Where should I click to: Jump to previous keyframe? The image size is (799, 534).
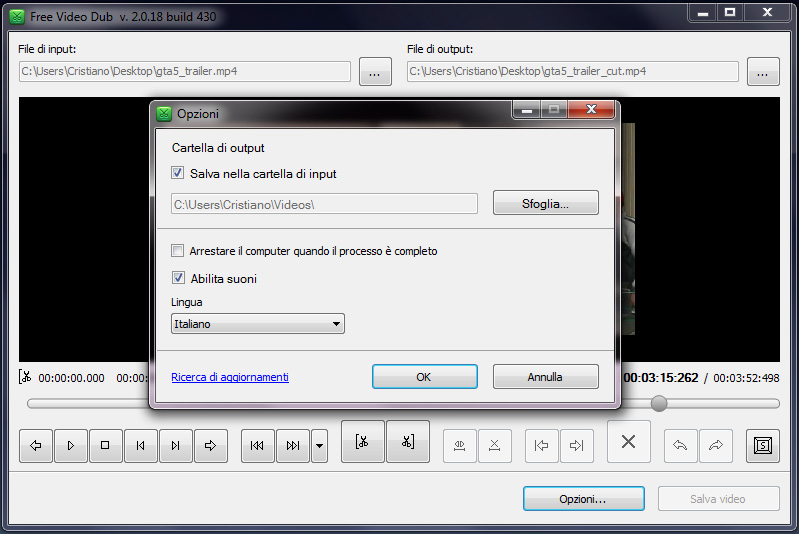pos(258,446)
